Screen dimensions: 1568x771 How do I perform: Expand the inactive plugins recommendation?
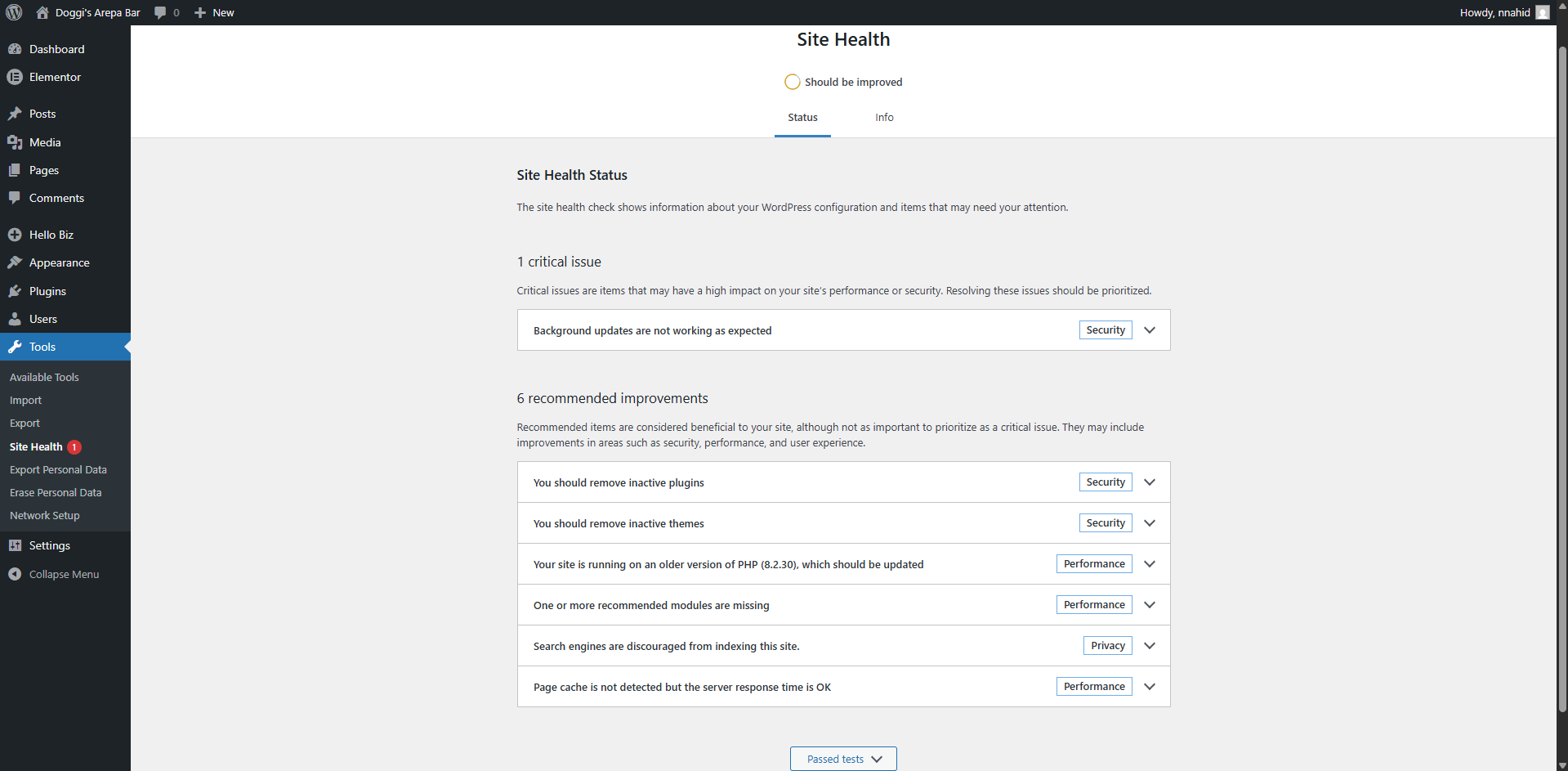[1149, 482]
